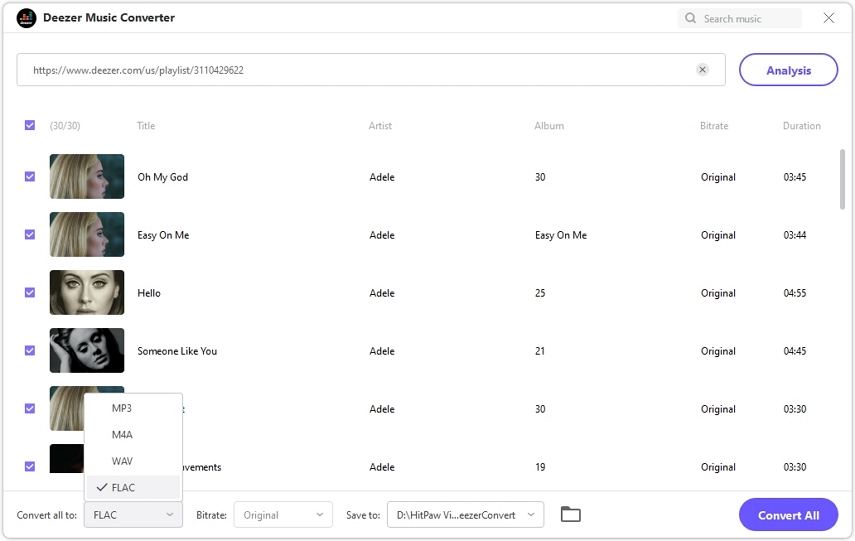Toggle the select-all checkbox in header
The image size is (855, 541).
pyautogui.click(x=30, y=126)
